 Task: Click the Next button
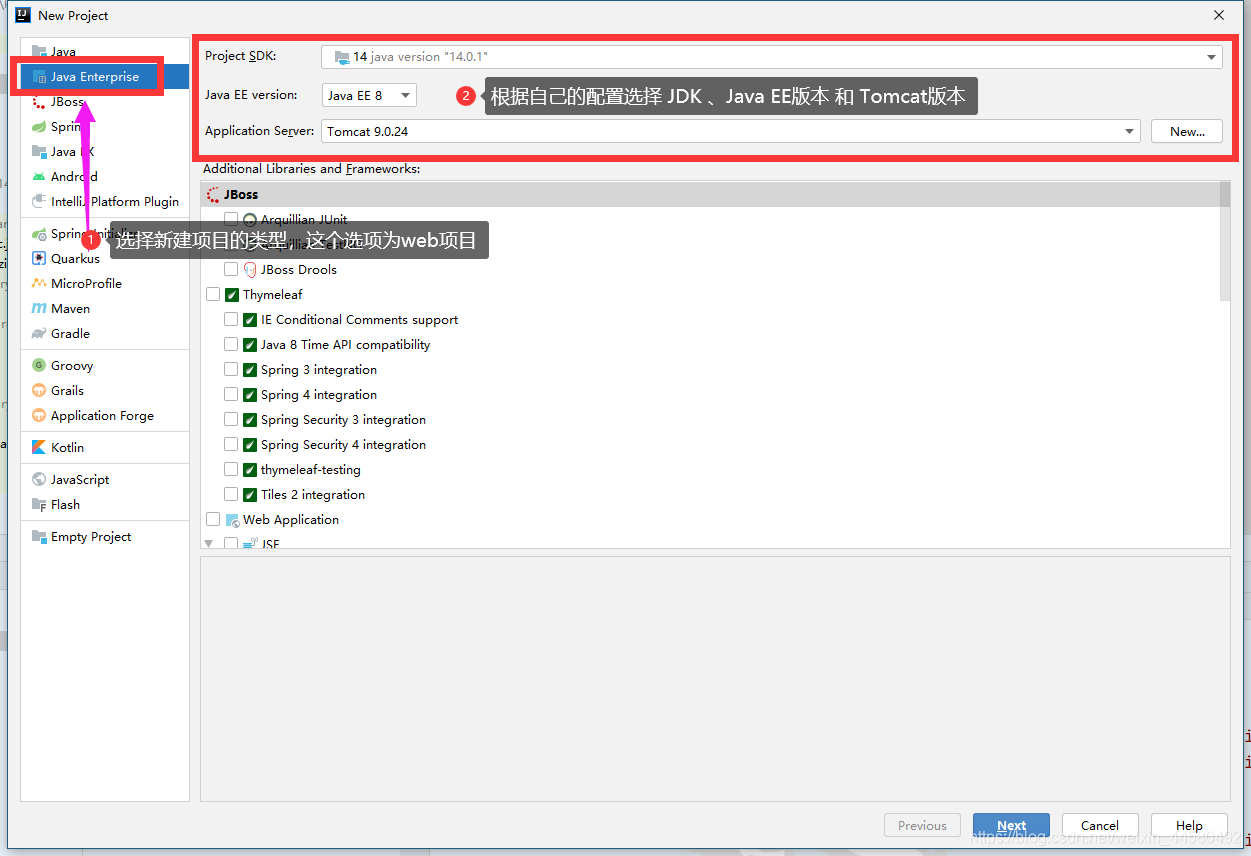[1011, 826]
